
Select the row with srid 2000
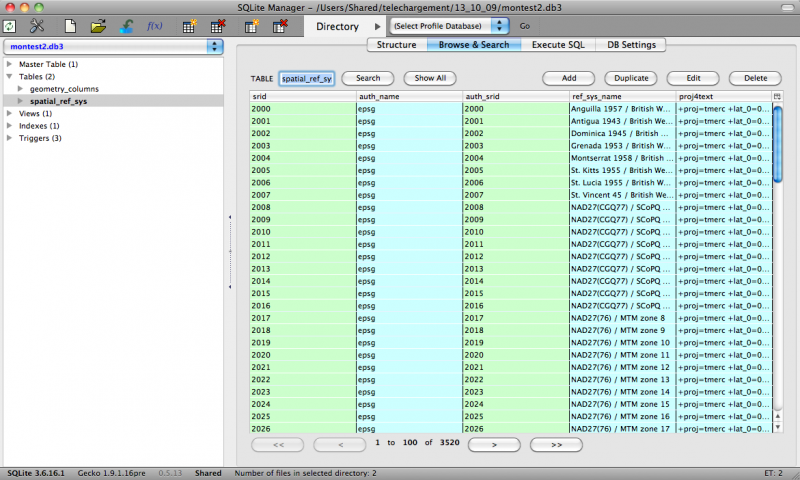click(x=511, y=109)
